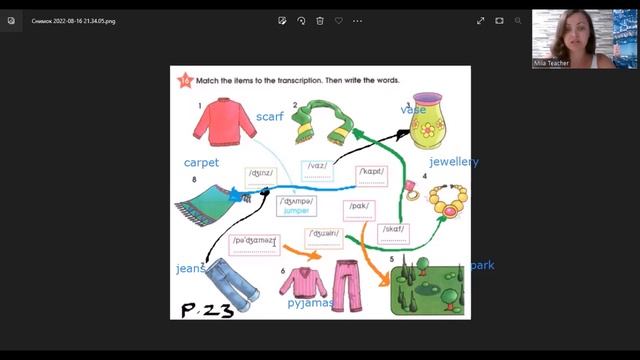This screenshot has height=360, width=640.
Task: Enter full screen with the diagonal arrows icon
Action: pyautogui.click(x=480, y=21)
